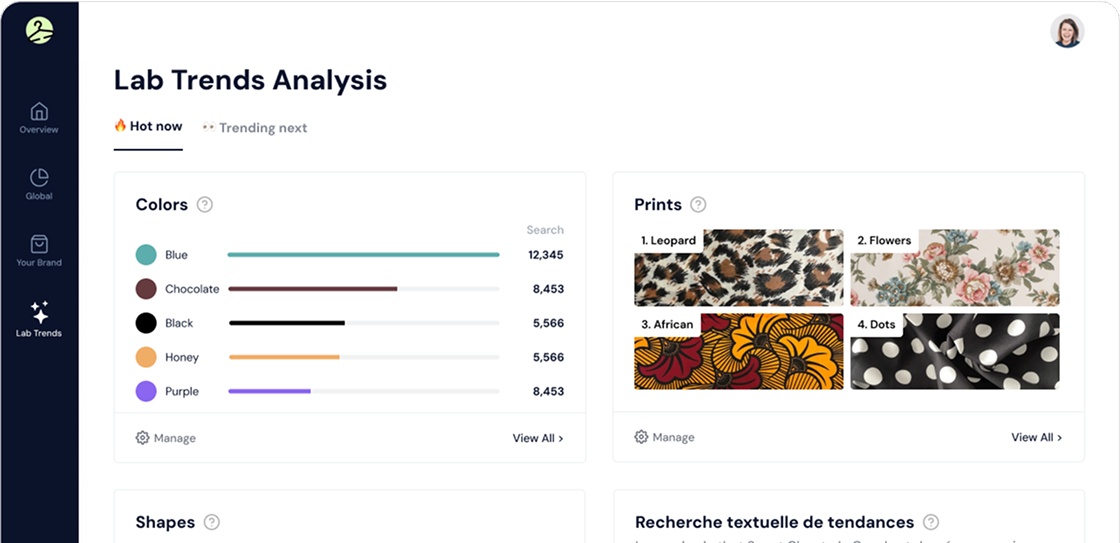Click the Lab Trends Analysis heading

[251, 80]
